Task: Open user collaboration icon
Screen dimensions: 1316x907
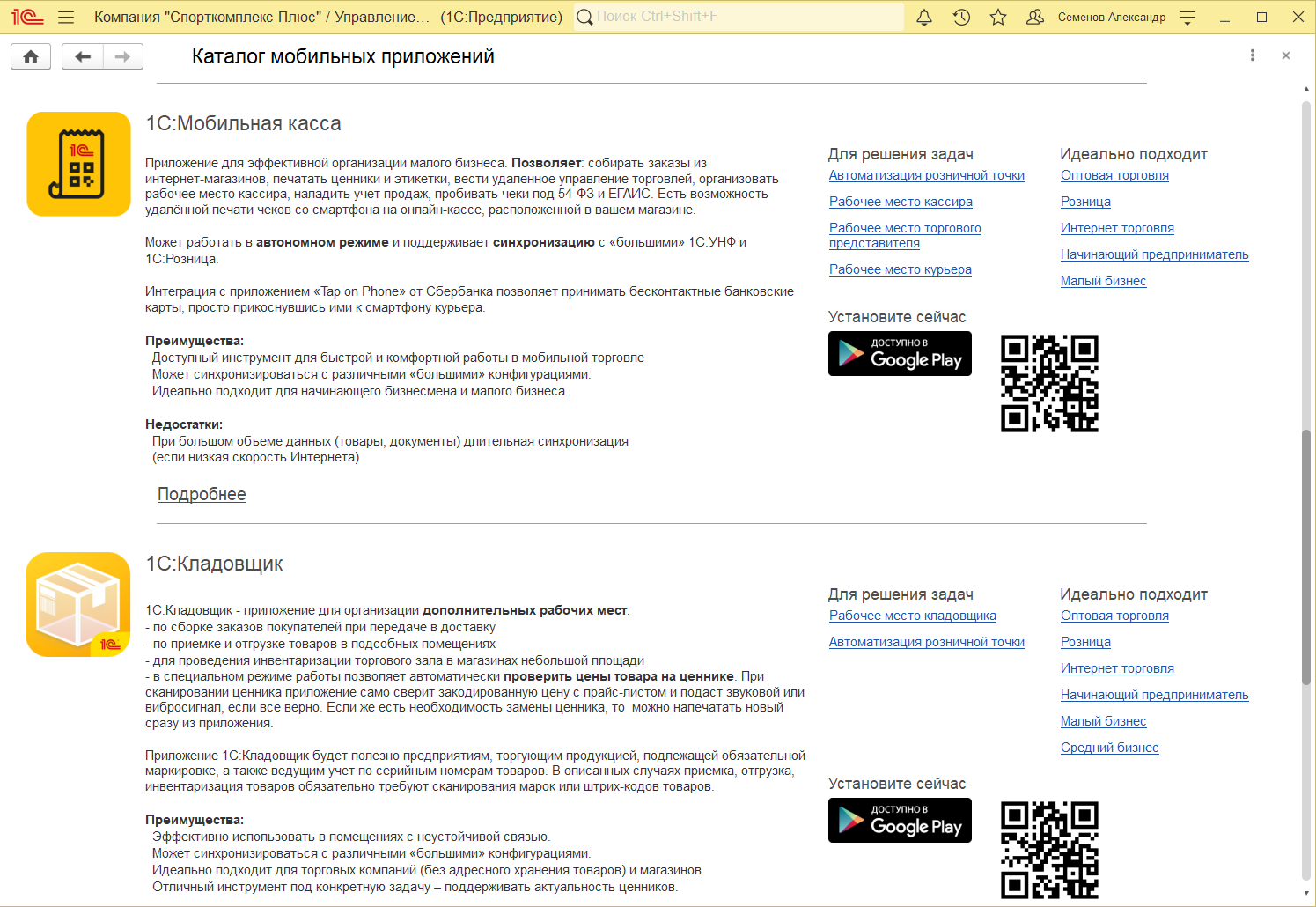Action: point(1035,17)
